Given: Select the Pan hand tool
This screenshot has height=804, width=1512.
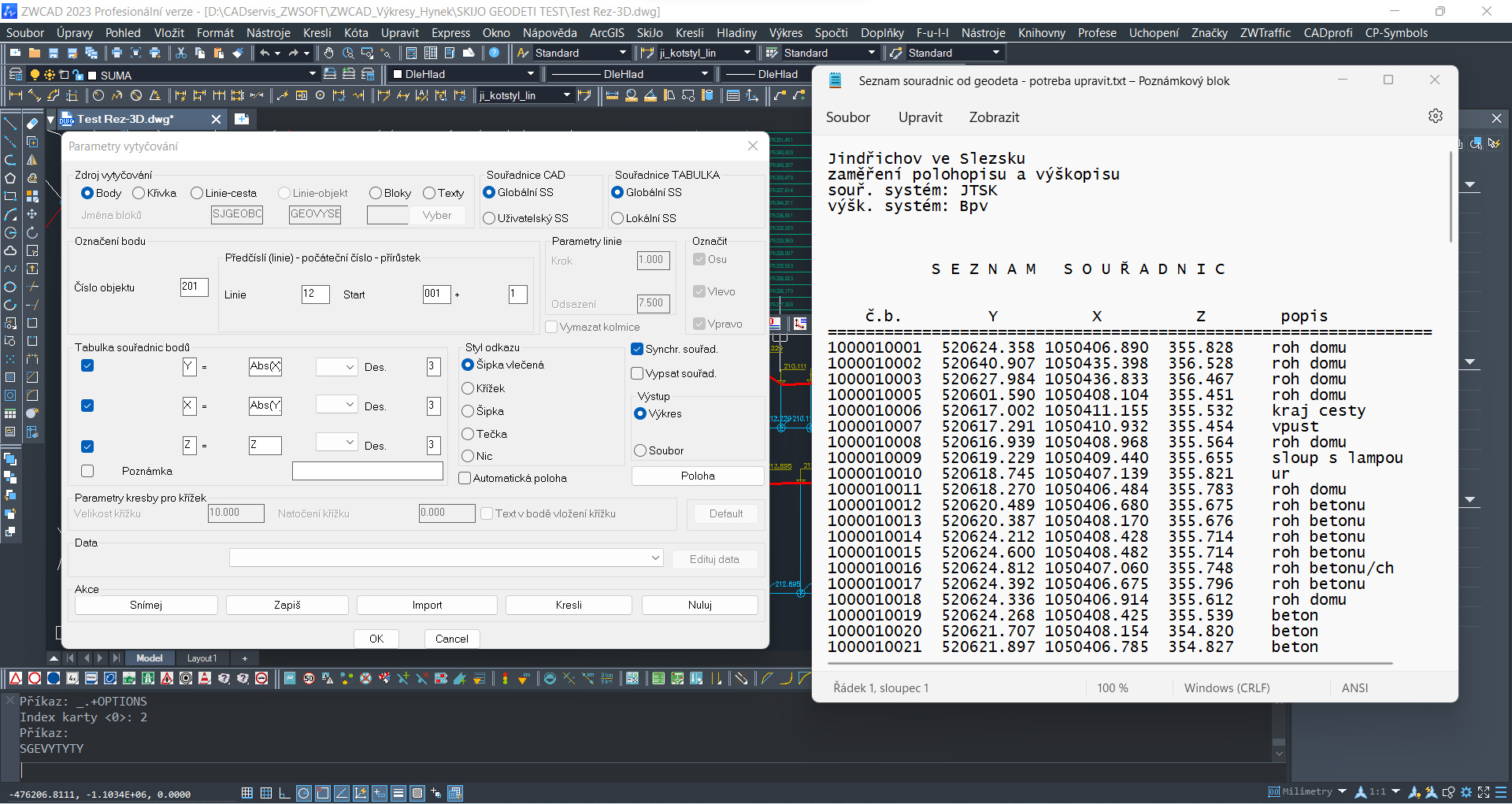Looking at the screenshot, I should pos(328,53).
